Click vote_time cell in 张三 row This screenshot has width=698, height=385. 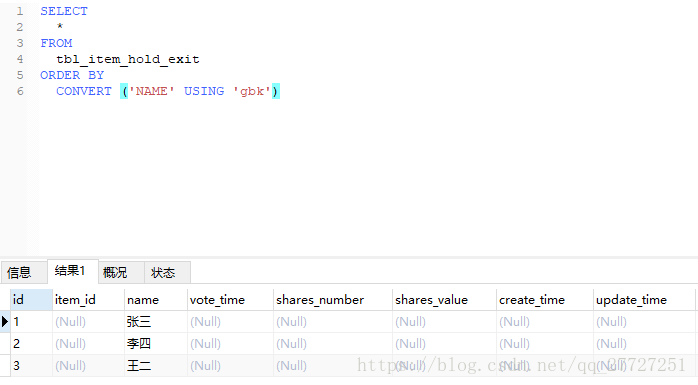pos(230,321)
